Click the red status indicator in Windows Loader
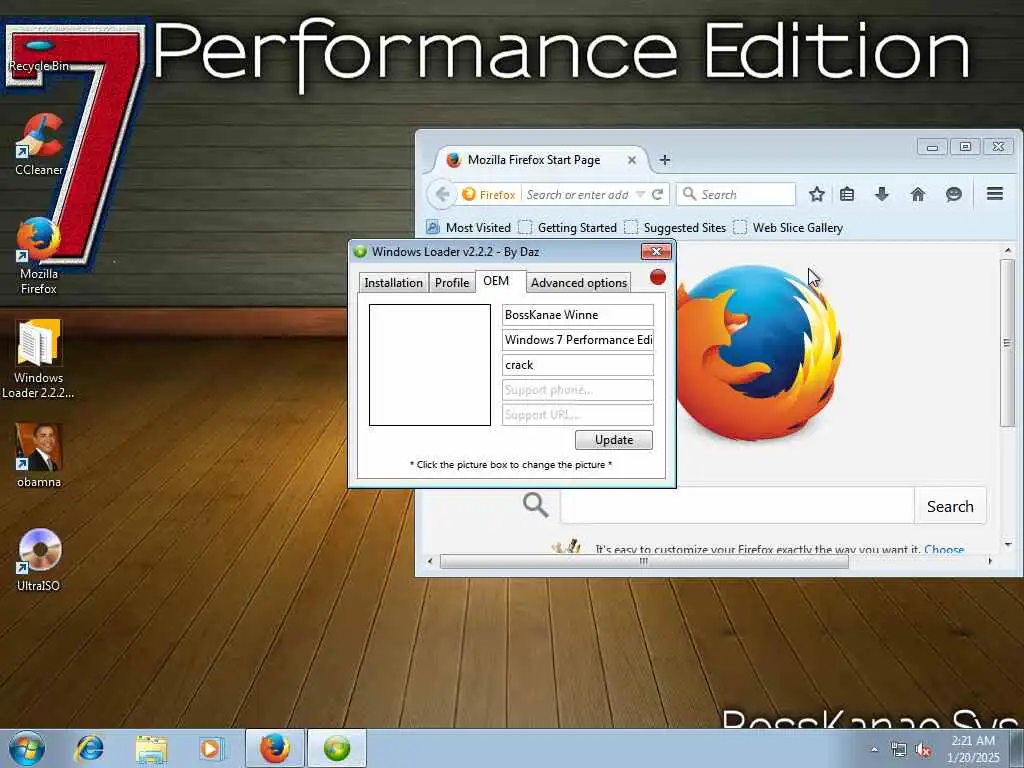Image resolution: width=1024 pixels, height=768 pixels. coord(658,278)
